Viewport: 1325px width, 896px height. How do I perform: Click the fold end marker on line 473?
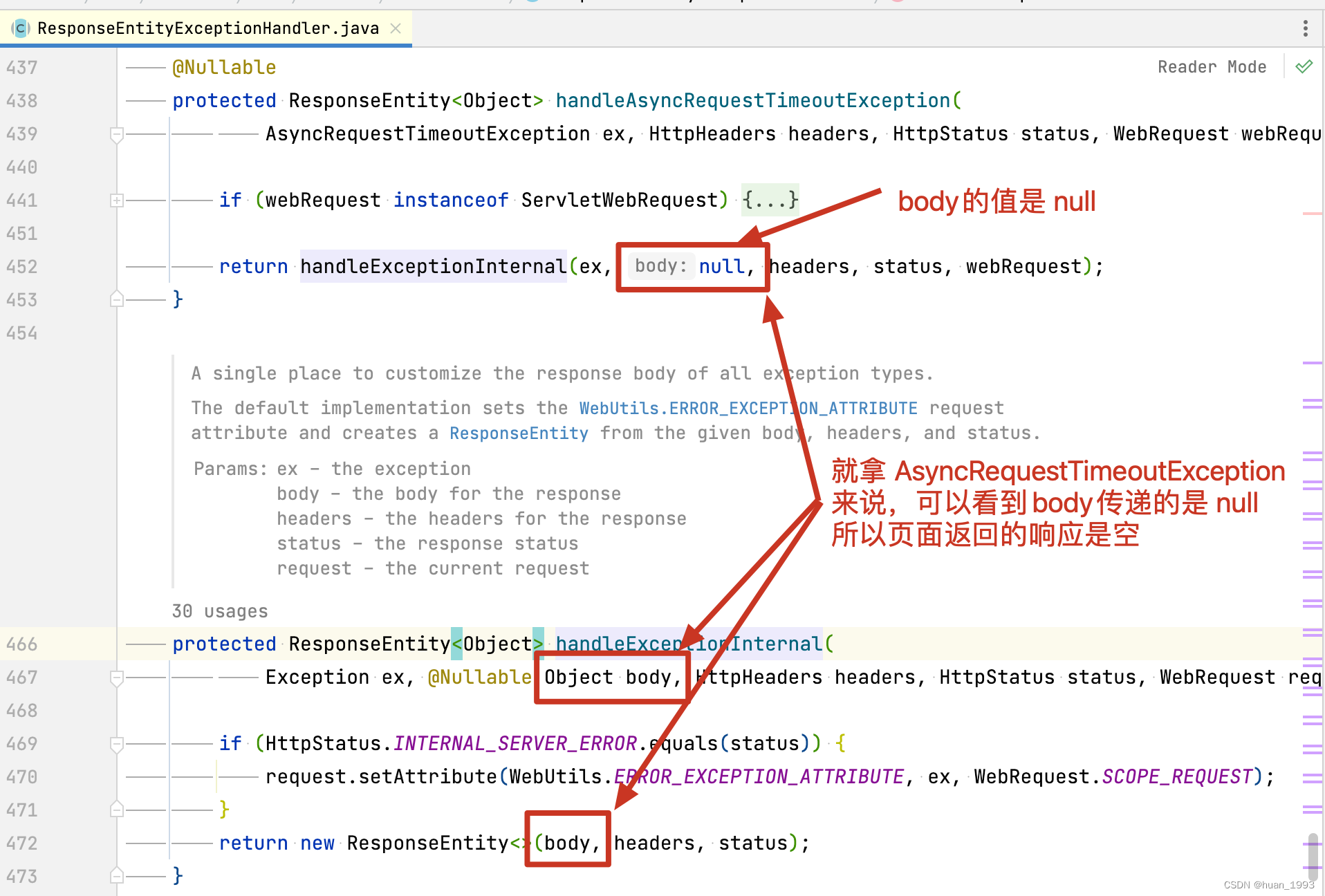tap(117, 876)
